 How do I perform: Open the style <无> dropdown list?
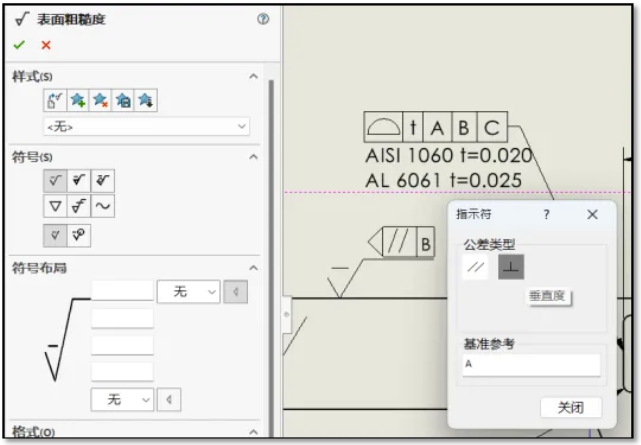coord(146,127)
